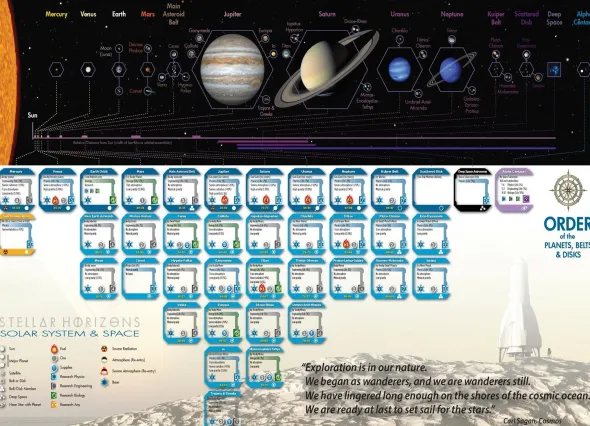This screenshot has height=426, width=590.
Task: Click the Triton circle above Neptune
Action: pos(452,40)
